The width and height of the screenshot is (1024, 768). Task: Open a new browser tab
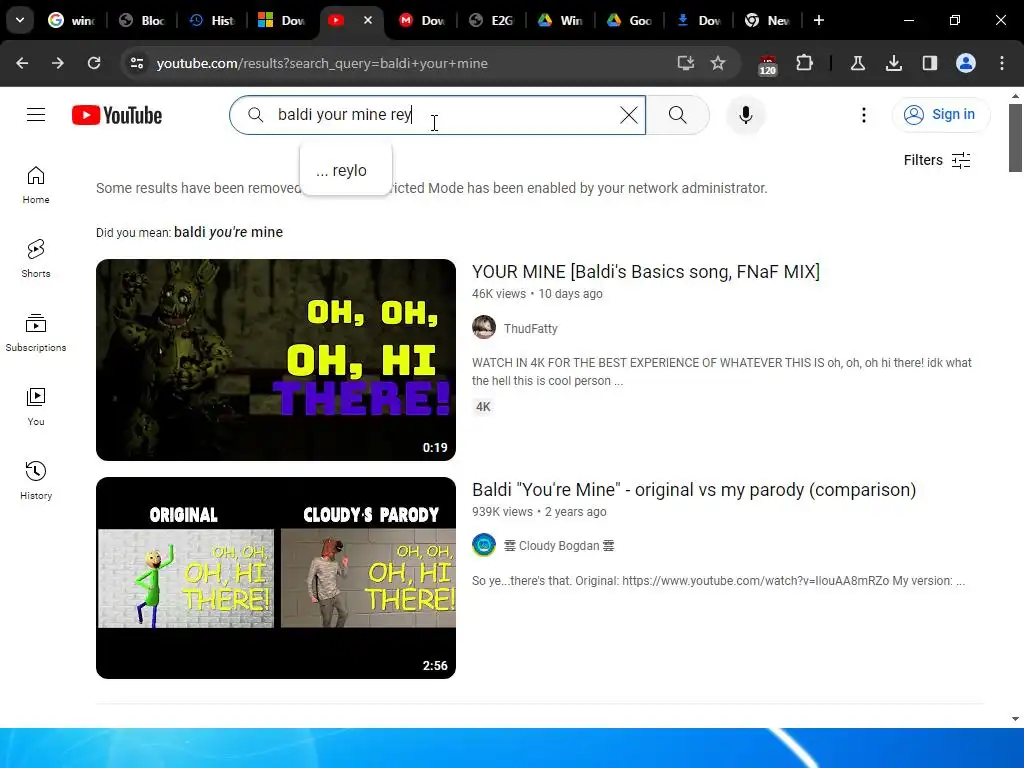click(x=818, y=20)
